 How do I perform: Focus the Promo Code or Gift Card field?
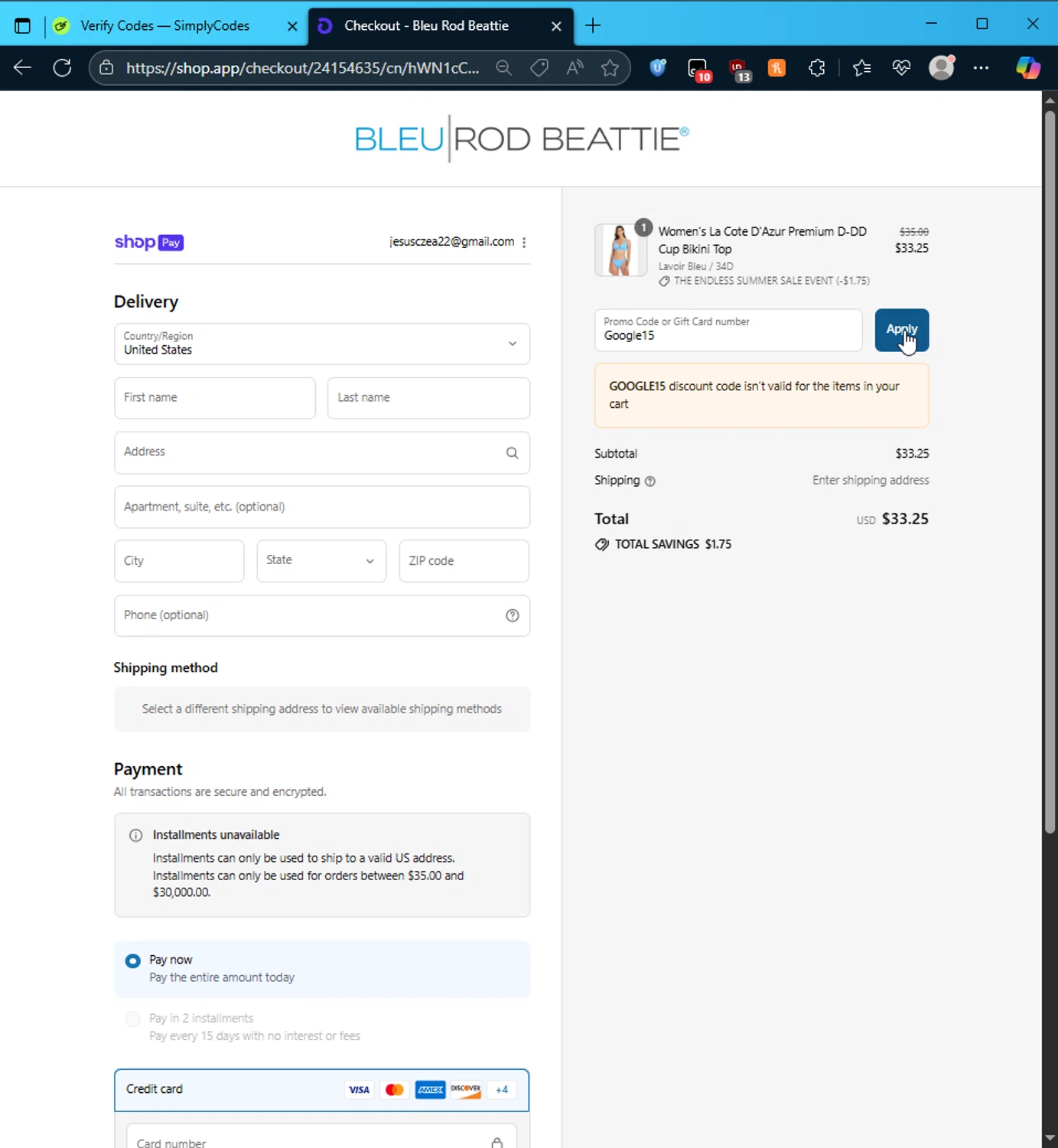[x=728, y=330]
